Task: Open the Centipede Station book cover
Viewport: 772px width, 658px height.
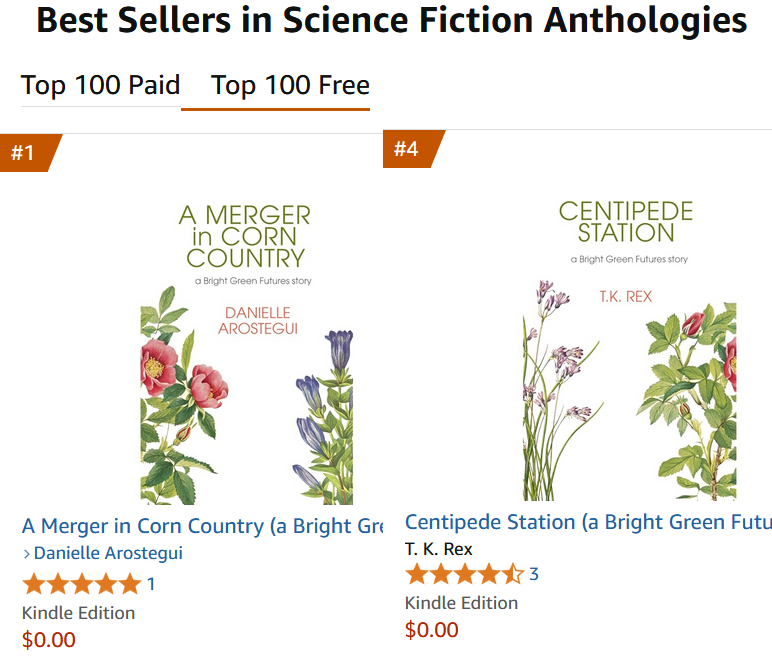Action: [628, 348]
